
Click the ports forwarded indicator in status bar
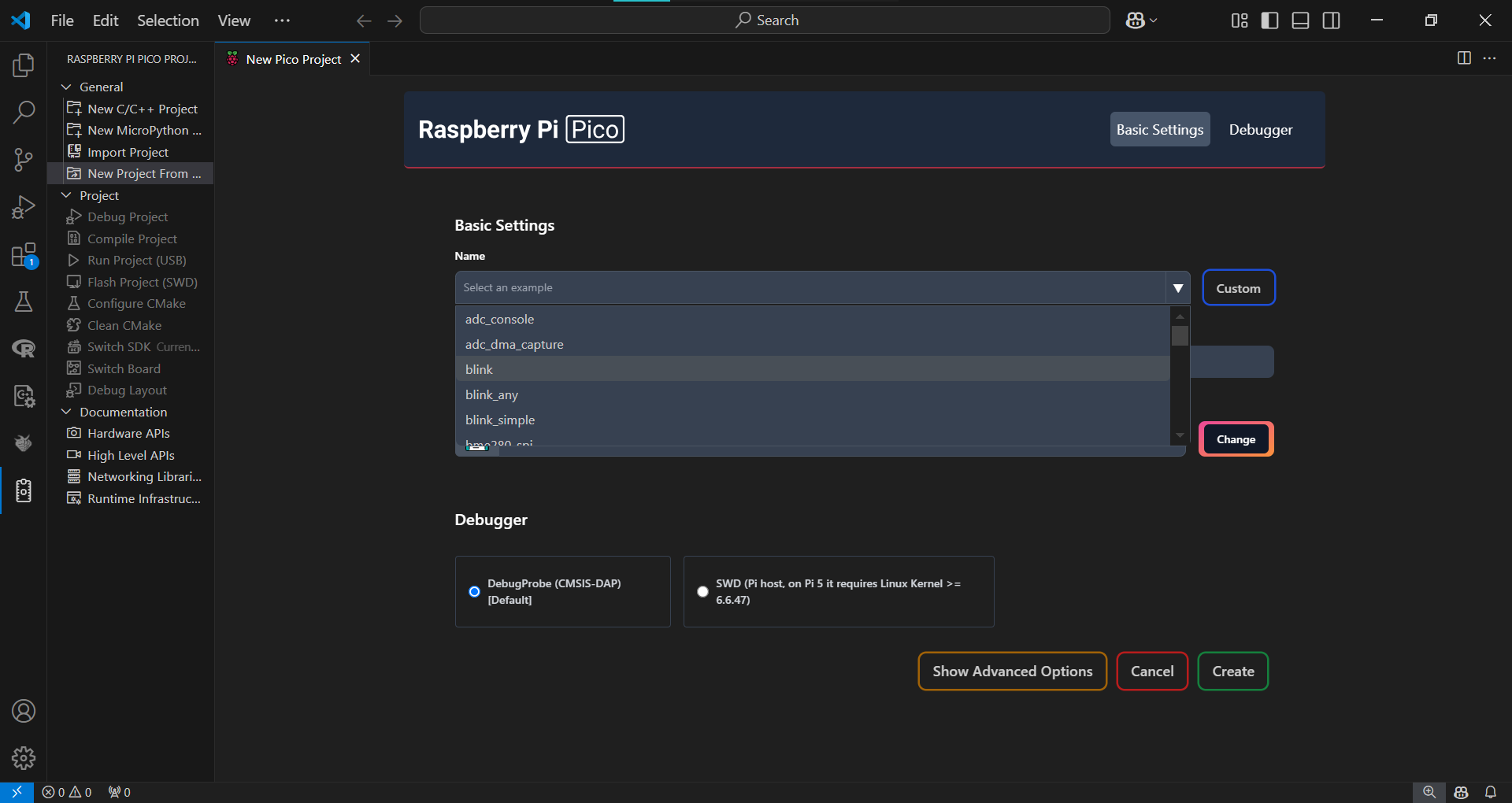(120, 792)
